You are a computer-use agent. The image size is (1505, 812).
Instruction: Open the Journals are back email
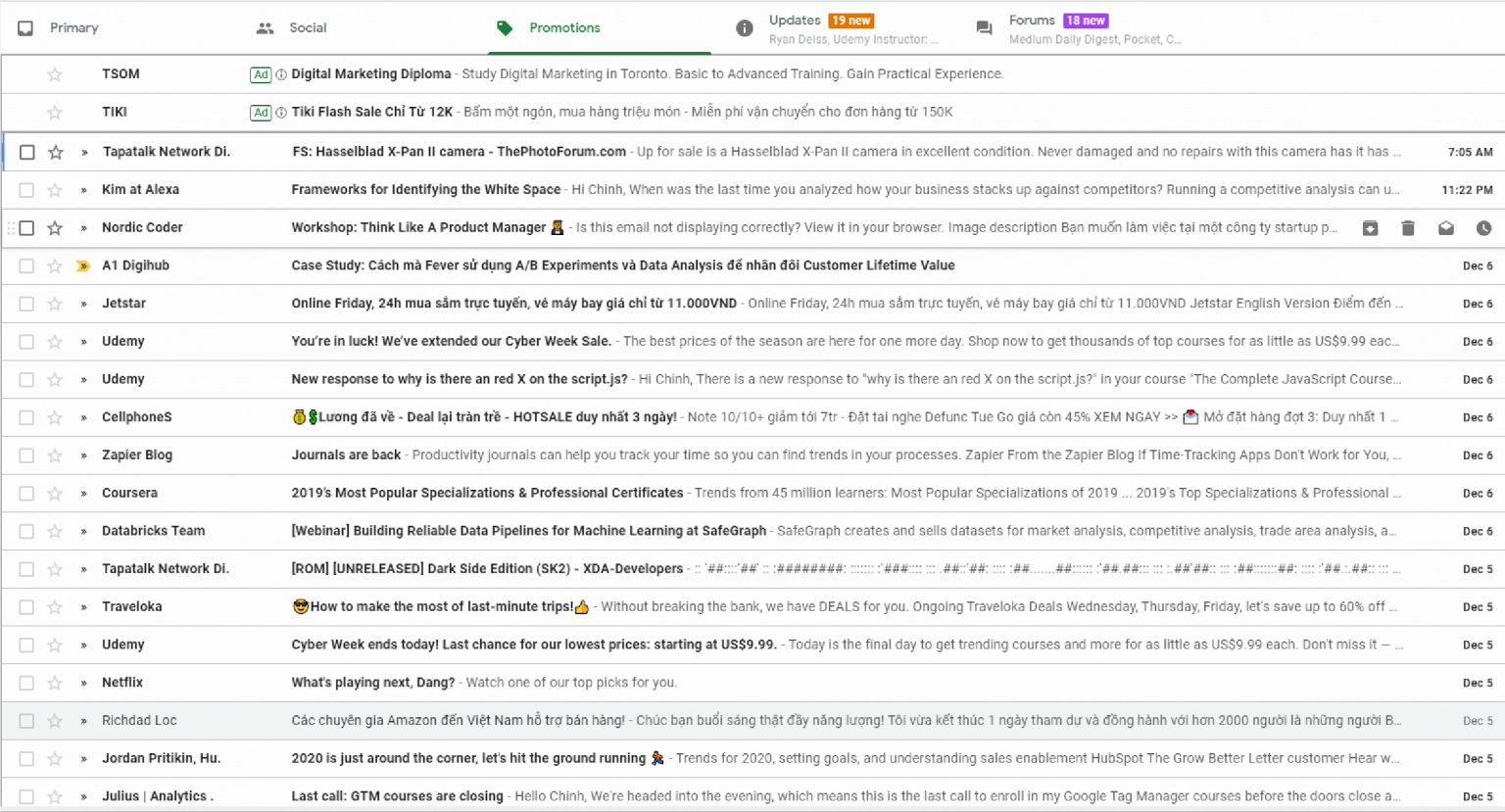pos(752,455)
